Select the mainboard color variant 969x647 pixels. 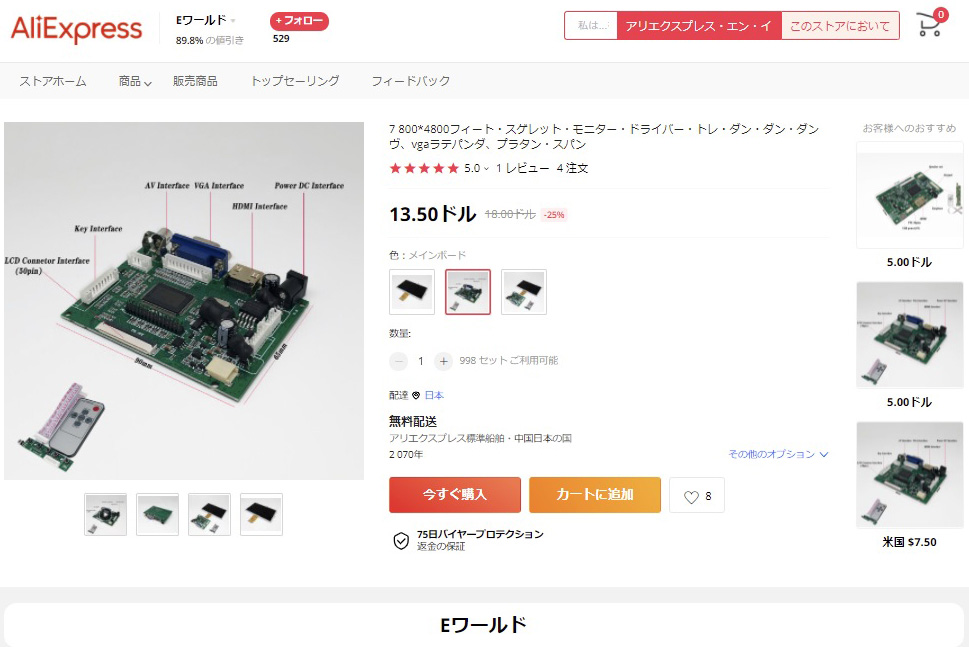tap(468, 292)
